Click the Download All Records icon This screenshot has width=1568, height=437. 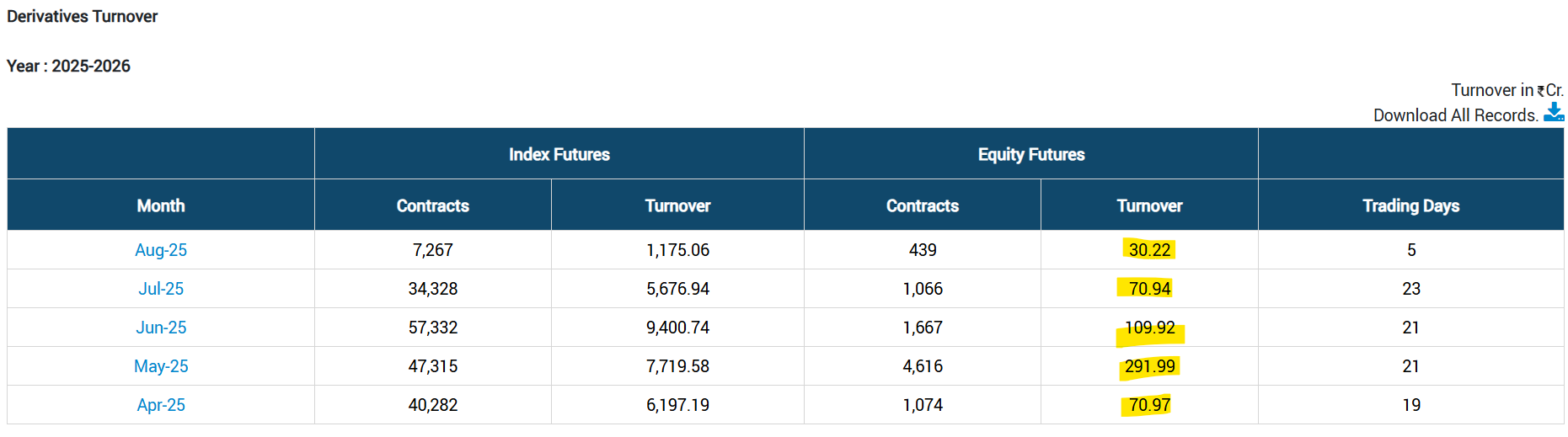pos(1553,113)
